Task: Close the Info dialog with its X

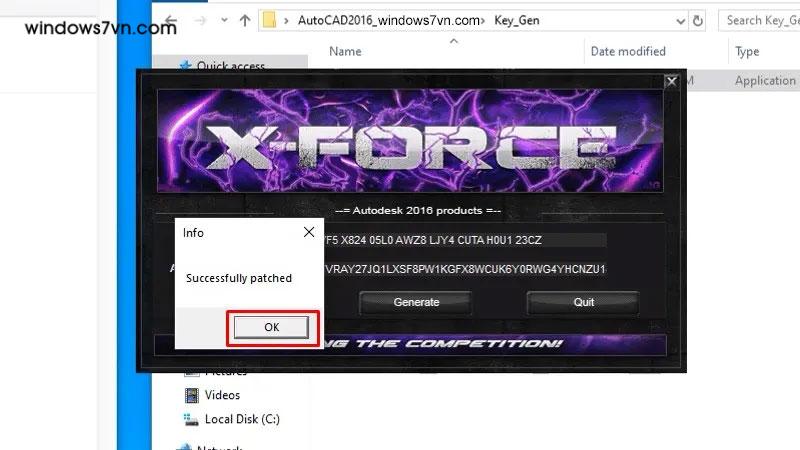Action: coord(309,232)
